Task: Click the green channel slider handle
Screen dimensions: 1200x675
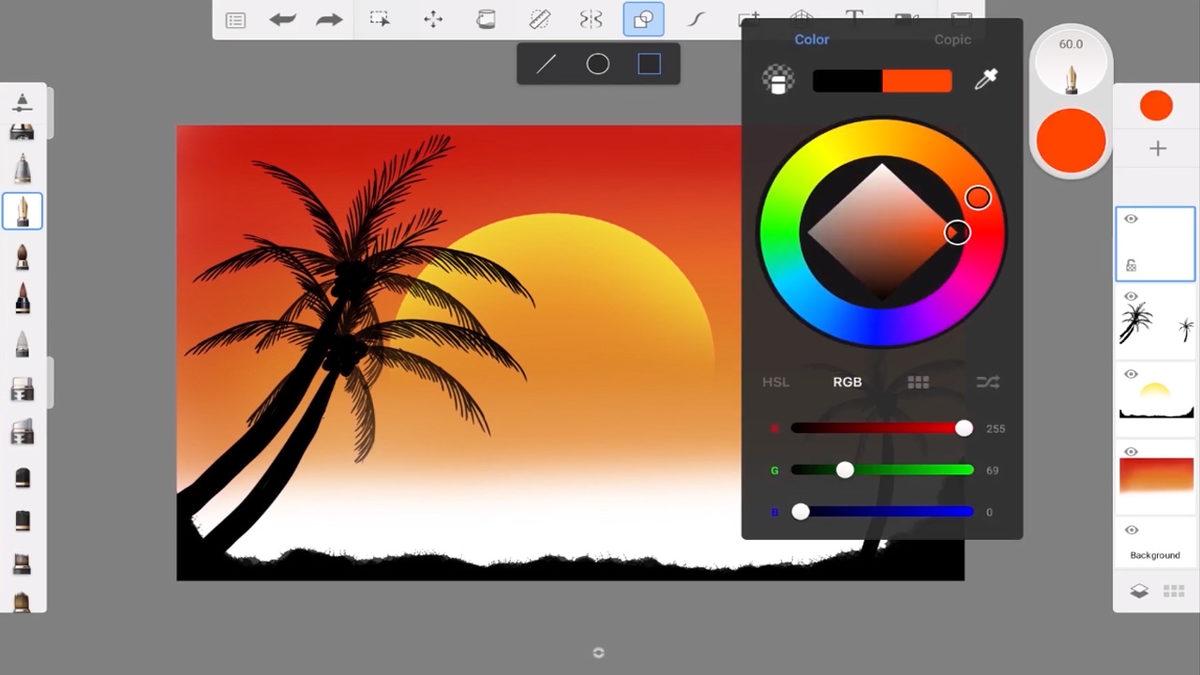Action: click(x=845, y=470)
